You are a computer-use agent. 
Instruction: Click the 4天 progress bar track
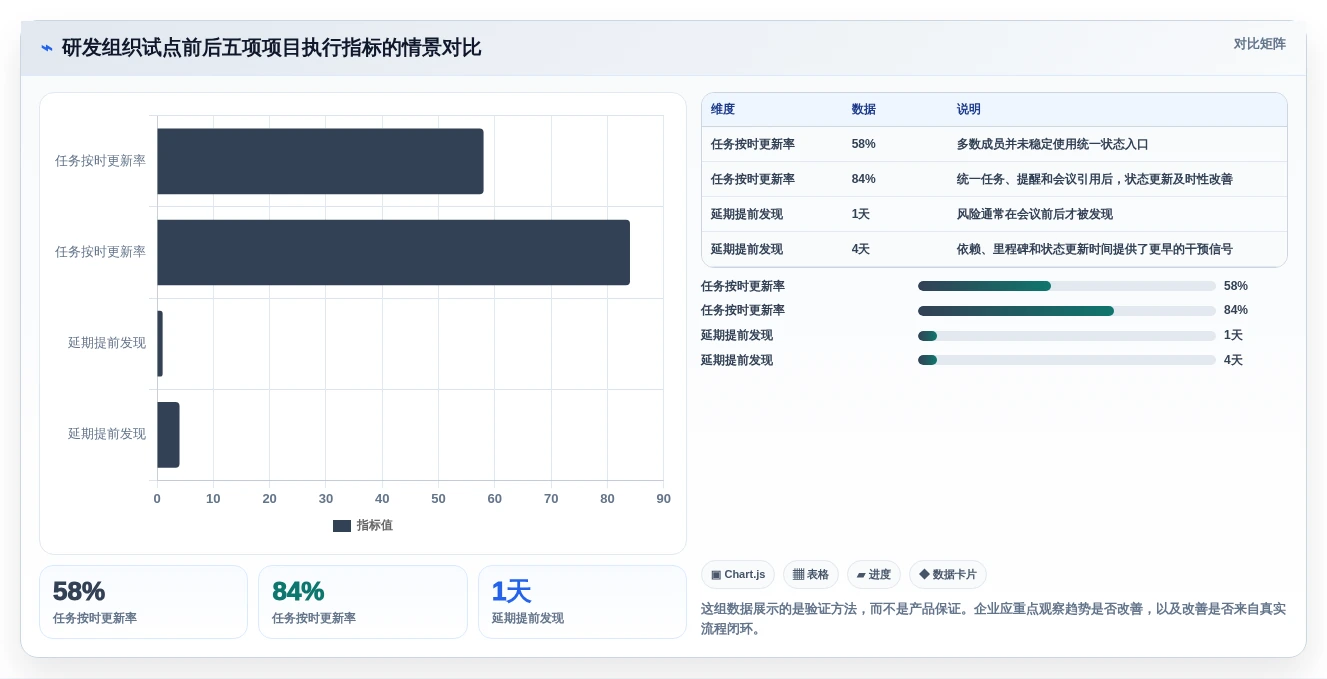tap(1067, 360)
